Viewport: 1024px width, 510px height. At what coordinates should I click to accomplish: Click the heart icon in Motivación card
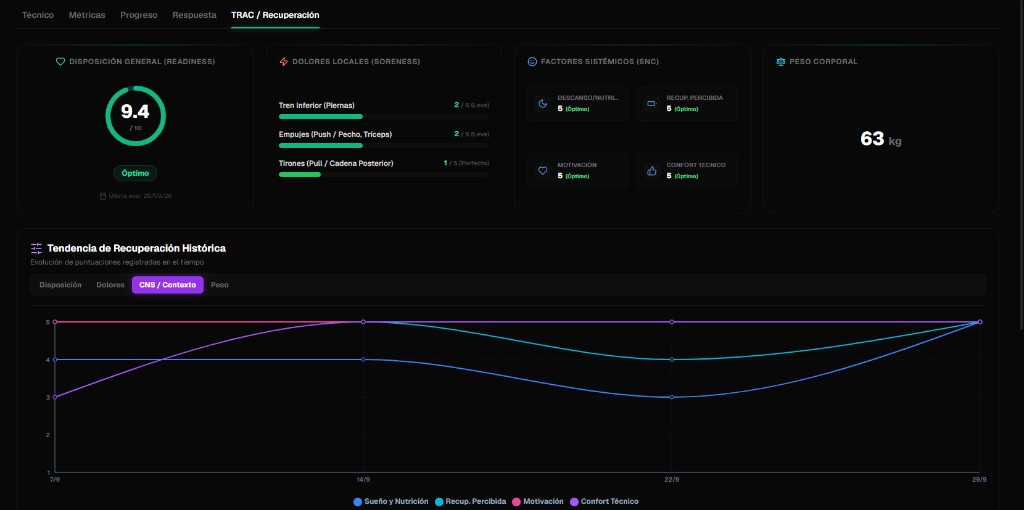(x=542, y=170)
